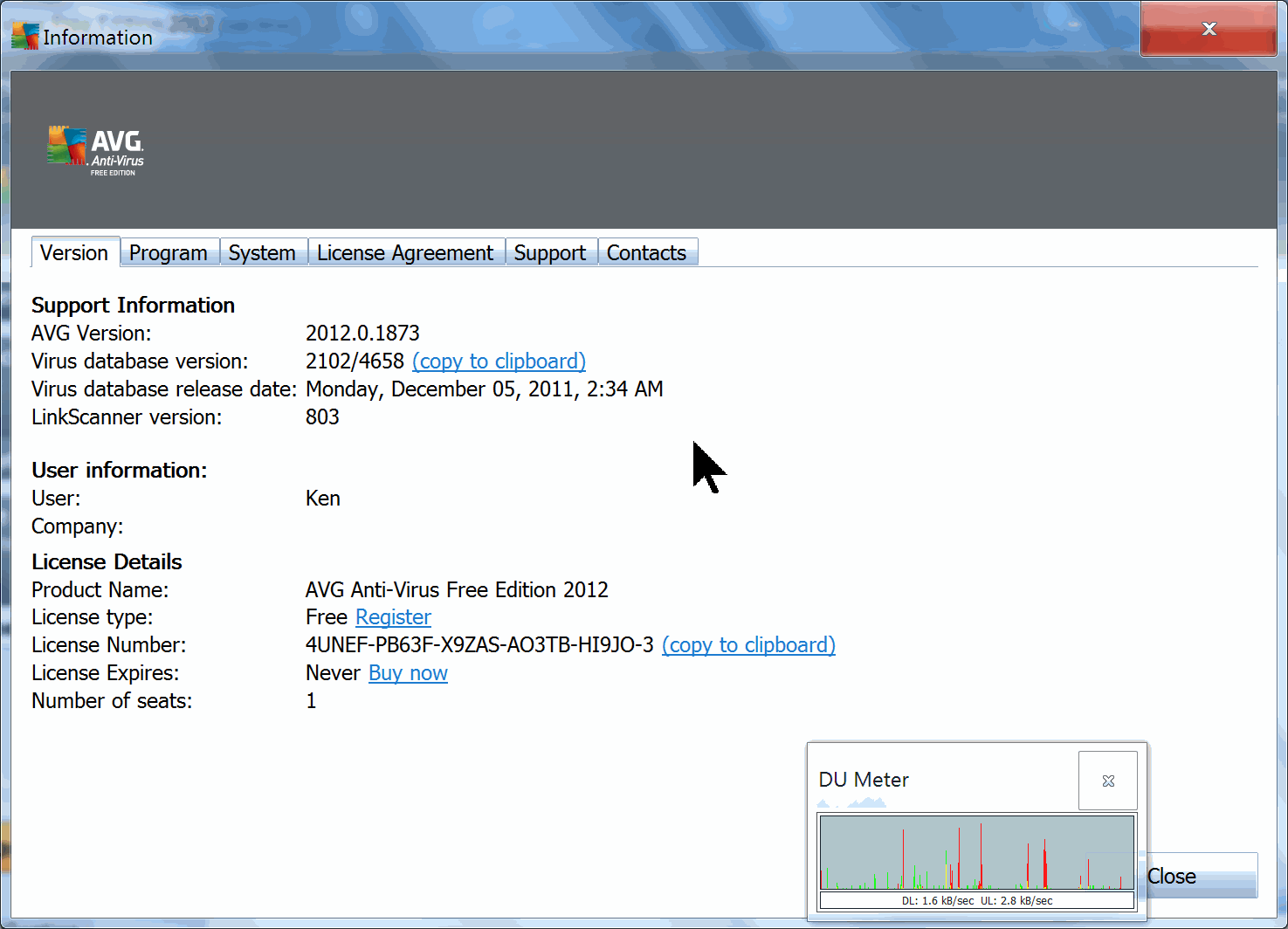The width and height of the screenshot is (1288, 929).
Task: Click product name AVG Anti-Virus Free Edition 2012
Action: tap(457, 590)
